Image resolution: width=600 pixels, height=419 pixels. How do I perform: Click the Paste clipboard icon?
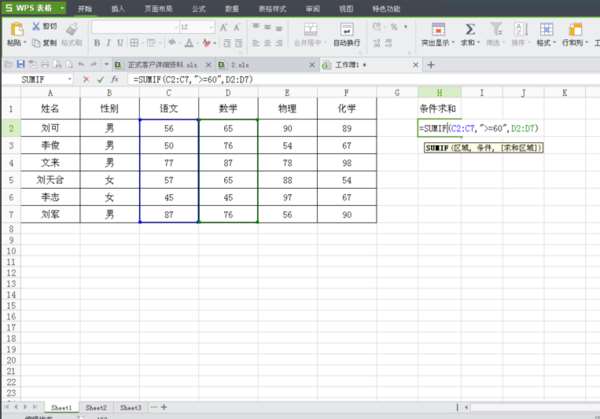coord(16,29)
